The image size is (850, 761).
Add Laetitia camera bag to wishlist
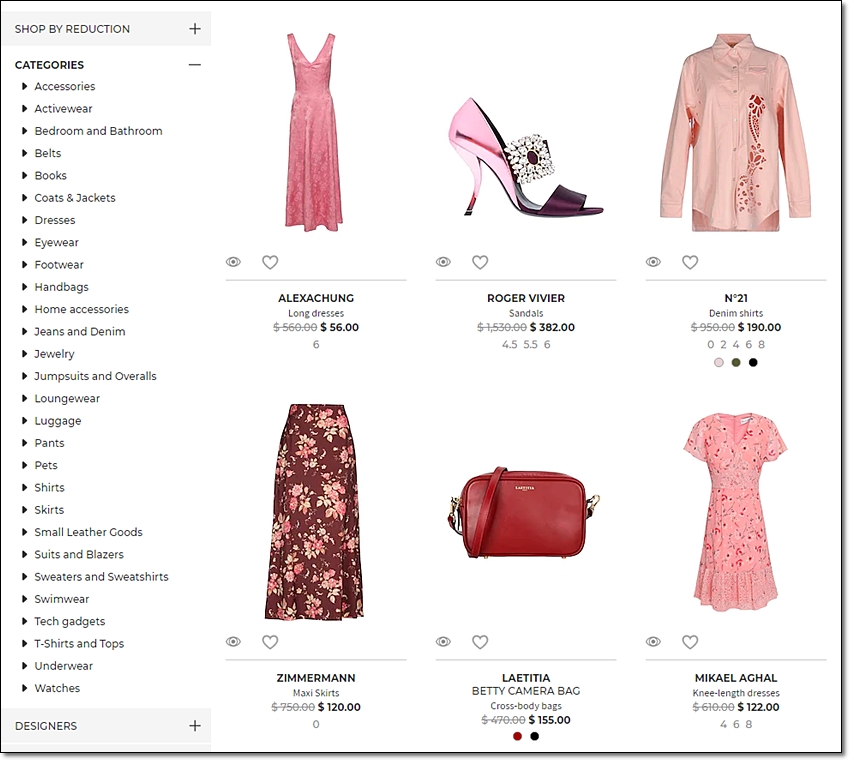point(480,642)
